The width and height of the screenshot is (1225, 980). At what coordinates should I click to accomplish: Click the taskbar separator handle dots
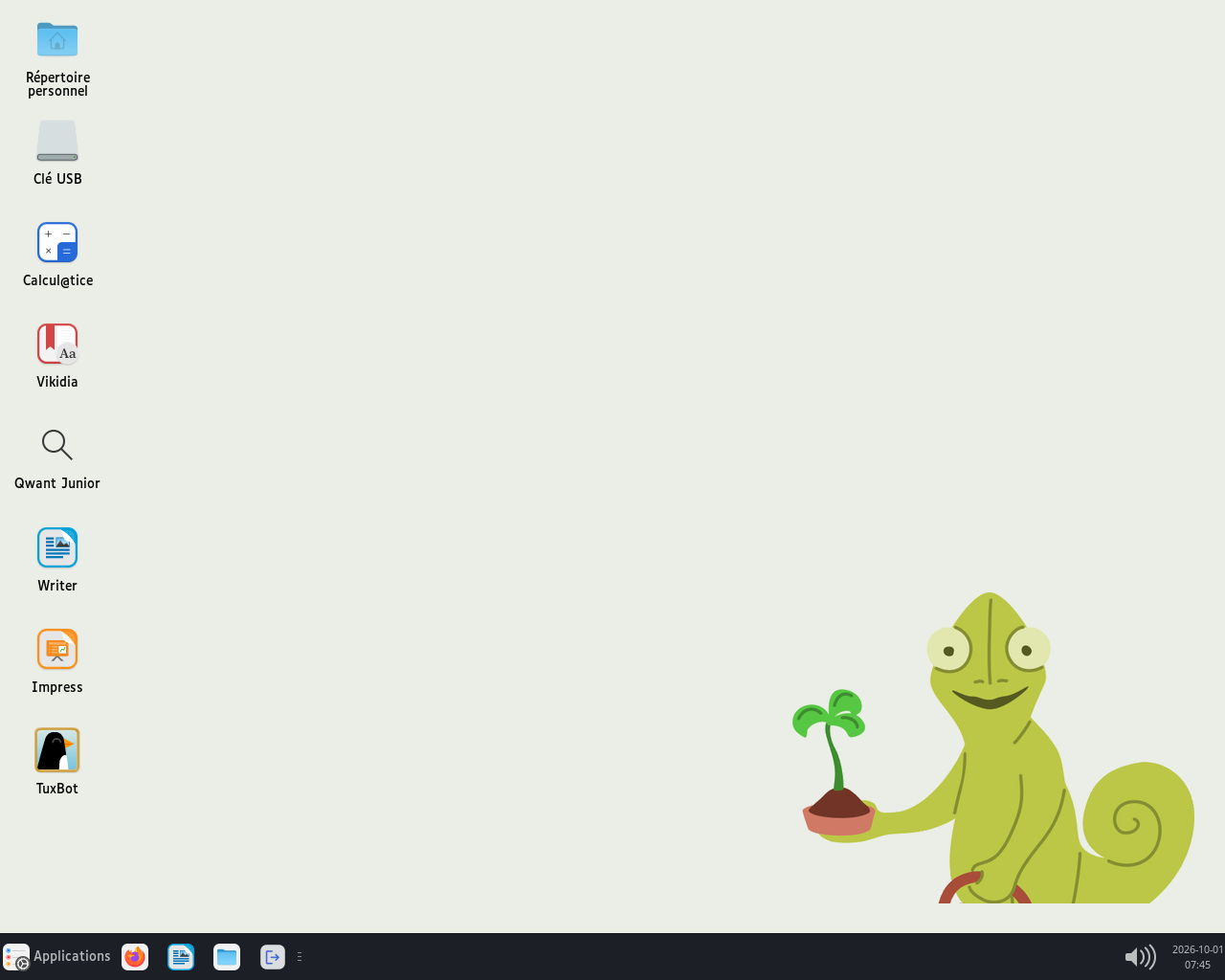(x=300, y=957)
